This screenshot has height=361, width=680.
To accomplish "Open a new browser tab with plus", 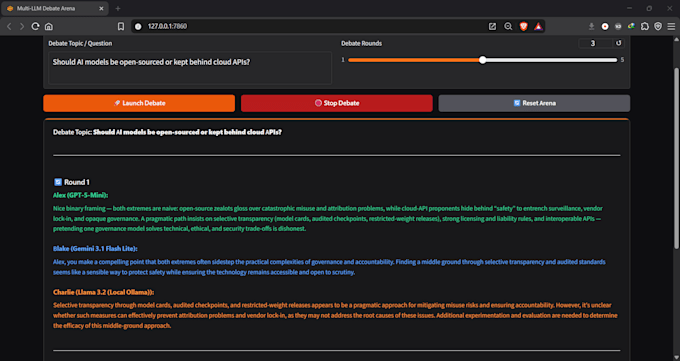I will (x=118, y=8).
